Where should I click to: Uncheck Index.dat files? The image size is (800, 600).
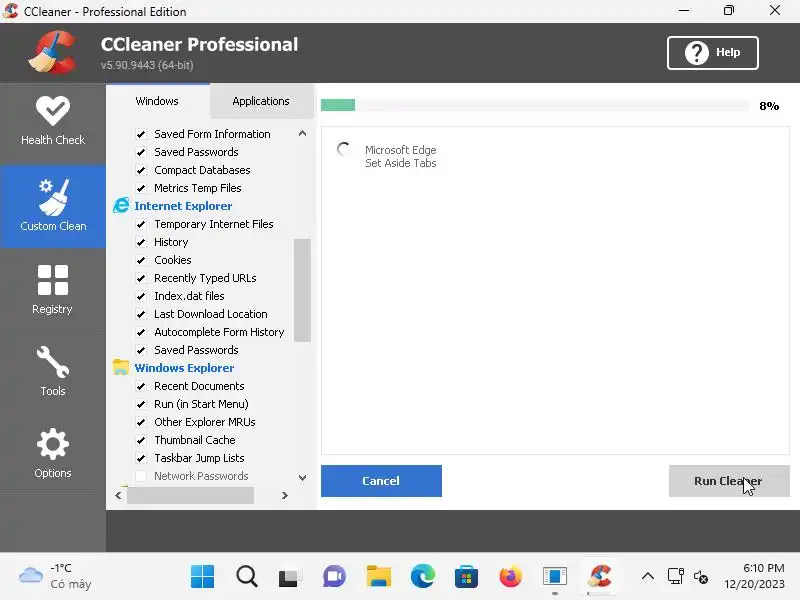tap(141, 296)
